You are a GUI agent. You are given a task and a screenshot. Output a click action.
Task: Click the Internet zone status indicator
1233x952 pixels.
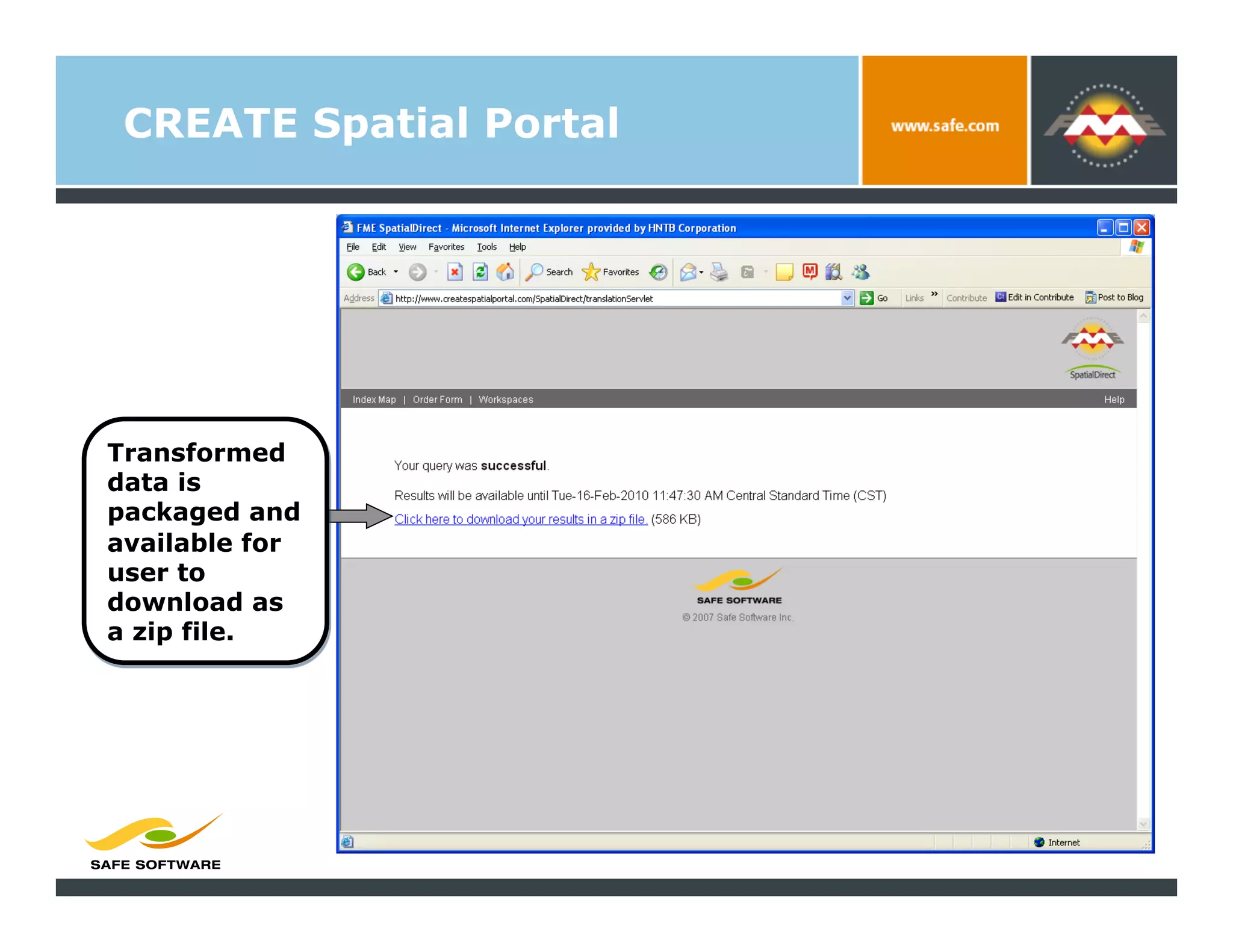point(1057,842)
